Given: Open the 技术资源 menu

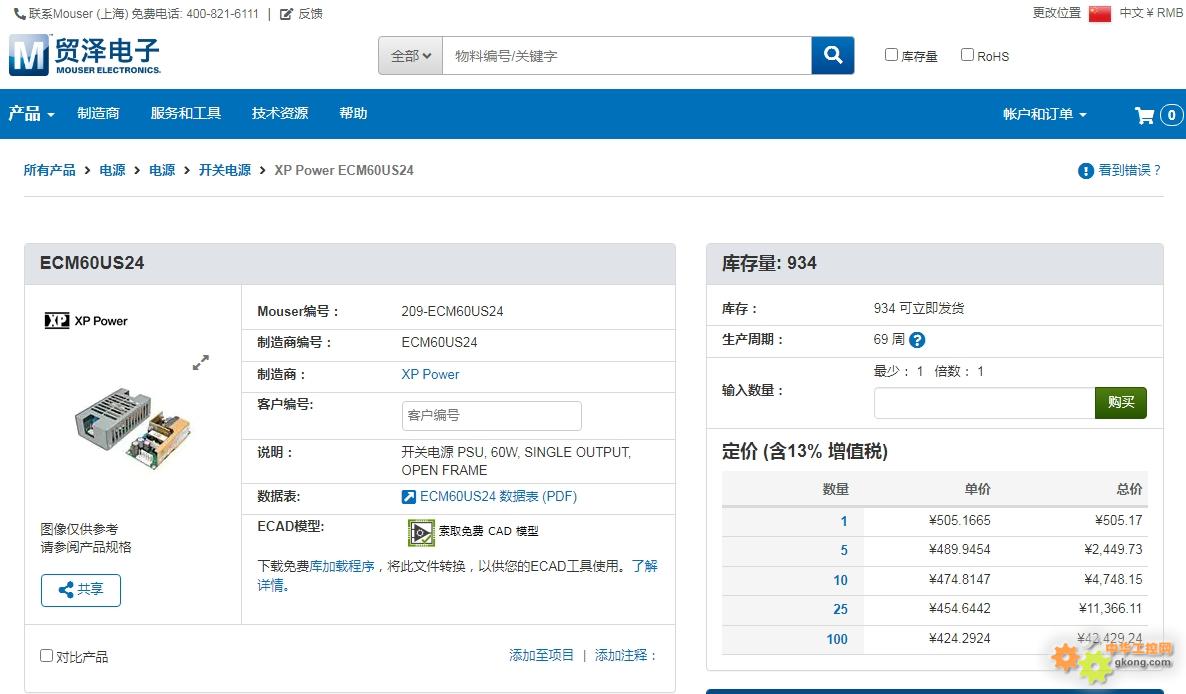Looking at the screenshot, I should point(280,113).
